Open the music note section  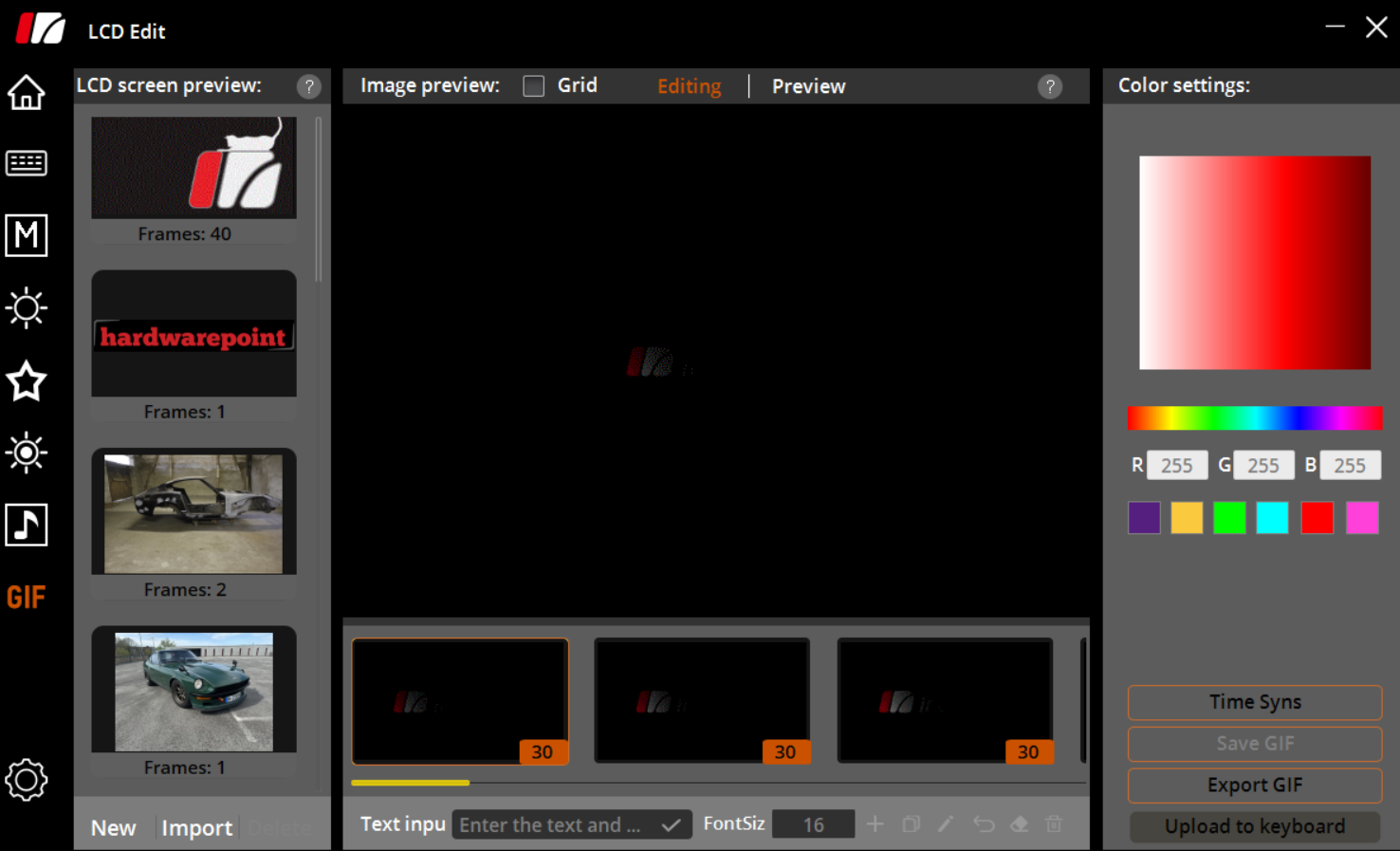[26, 525]
